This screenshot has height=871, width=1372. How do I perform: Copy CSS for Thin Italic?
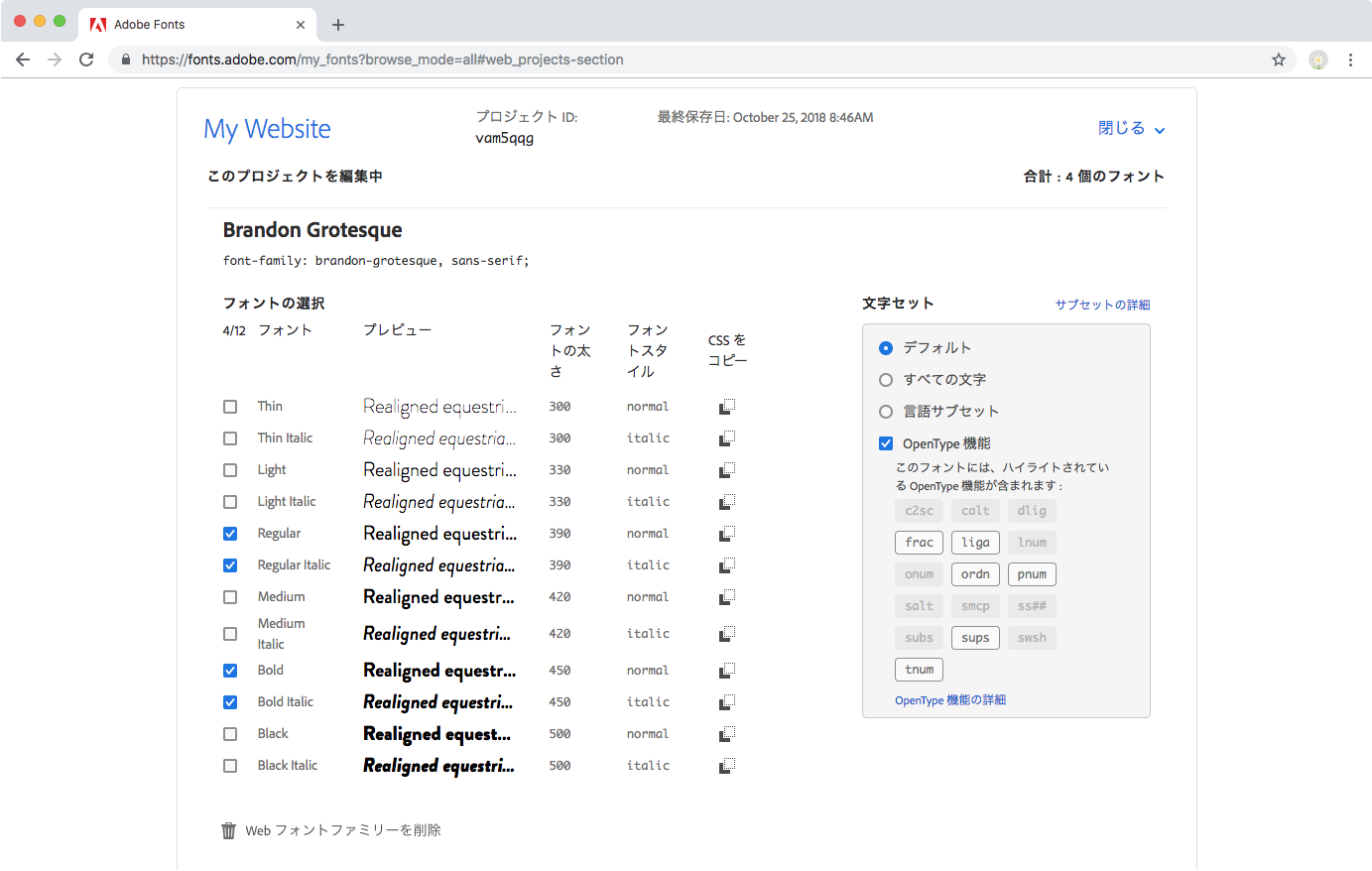(727, 438)
